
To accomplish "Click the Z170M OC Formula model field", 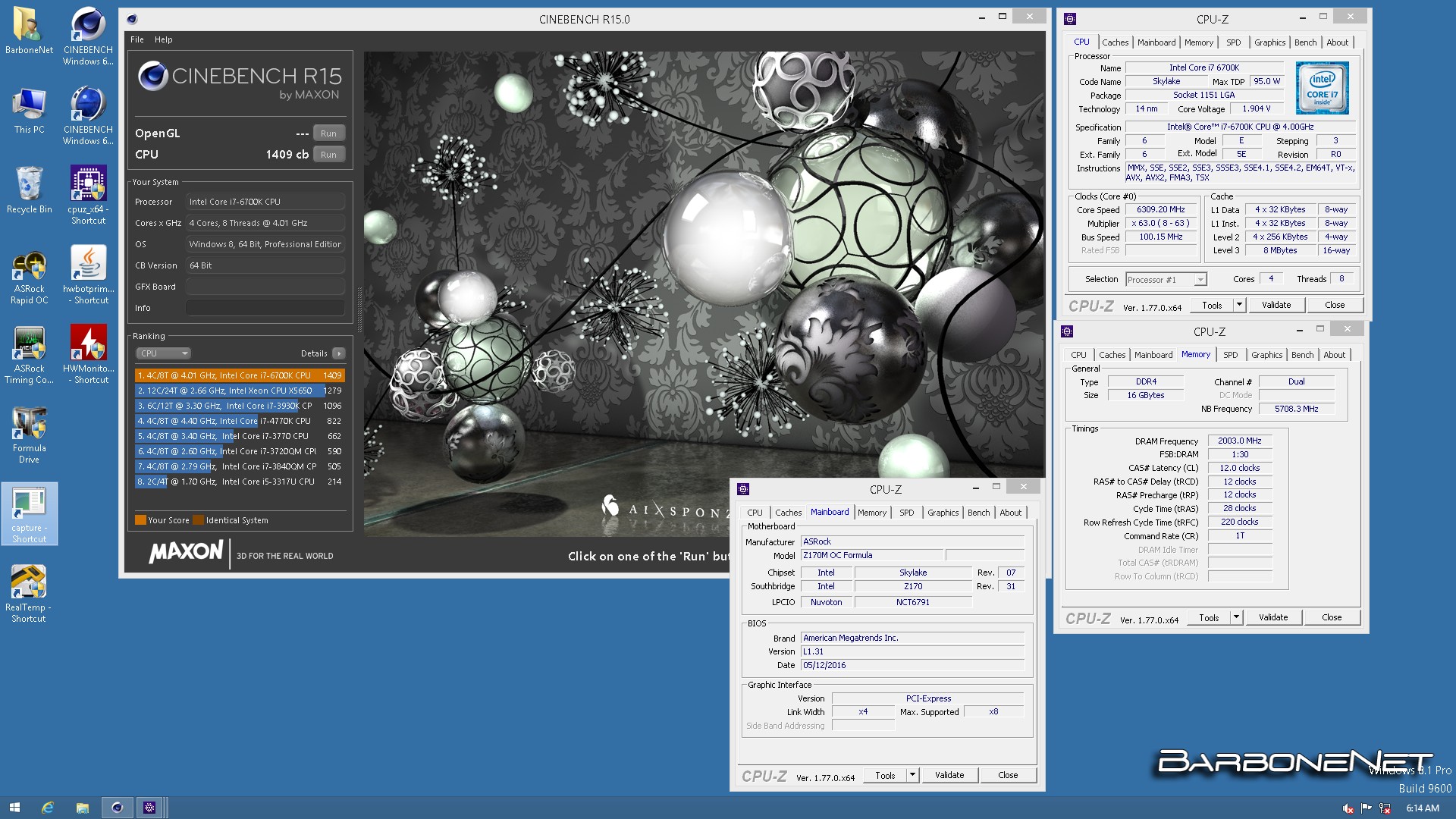I will click(872, 555).
